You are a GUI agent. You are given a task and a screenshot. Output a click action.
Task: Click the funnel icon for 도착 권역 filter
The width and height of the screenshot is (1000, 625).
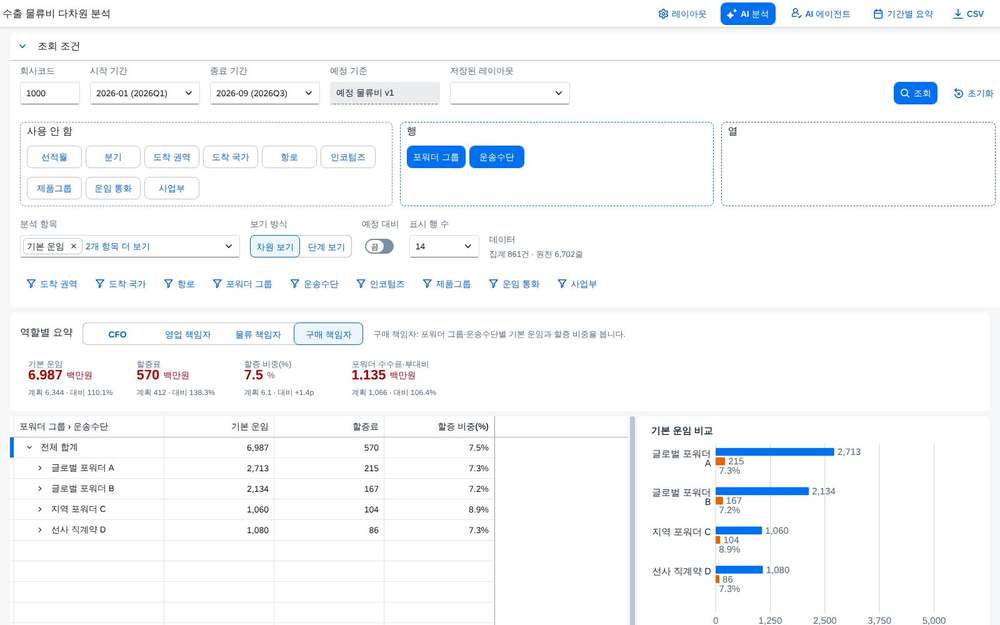[x=31, y=284]
